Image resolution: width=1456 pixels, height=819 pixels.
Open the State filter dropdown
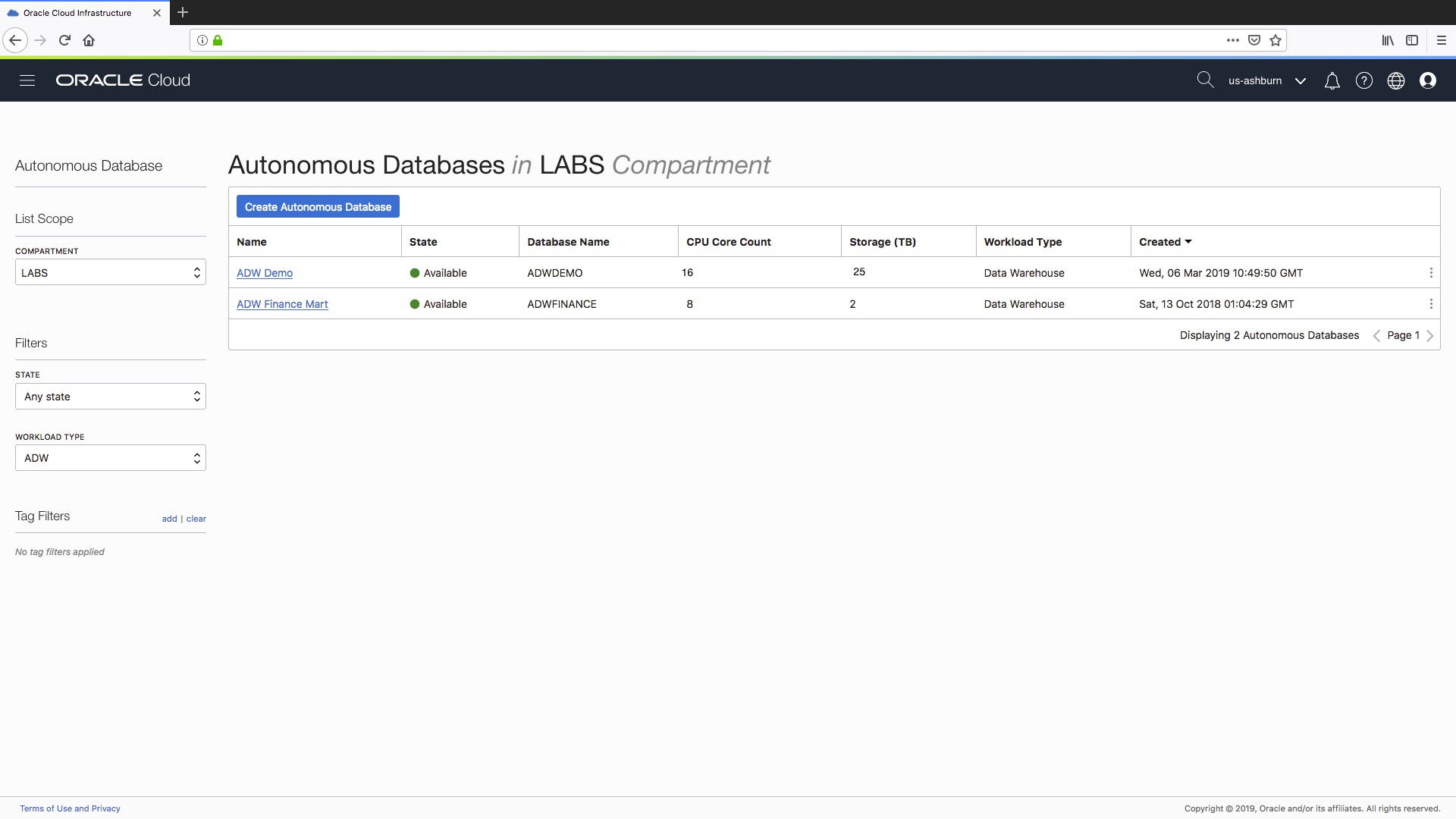coord(110,396)
